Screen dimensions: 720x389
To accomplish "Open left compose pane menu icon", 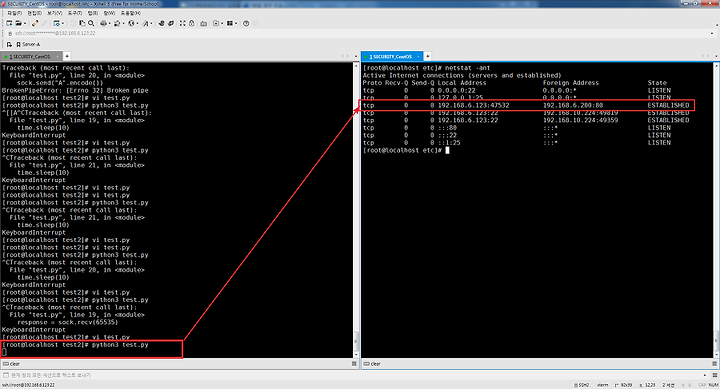I will 354,364.
